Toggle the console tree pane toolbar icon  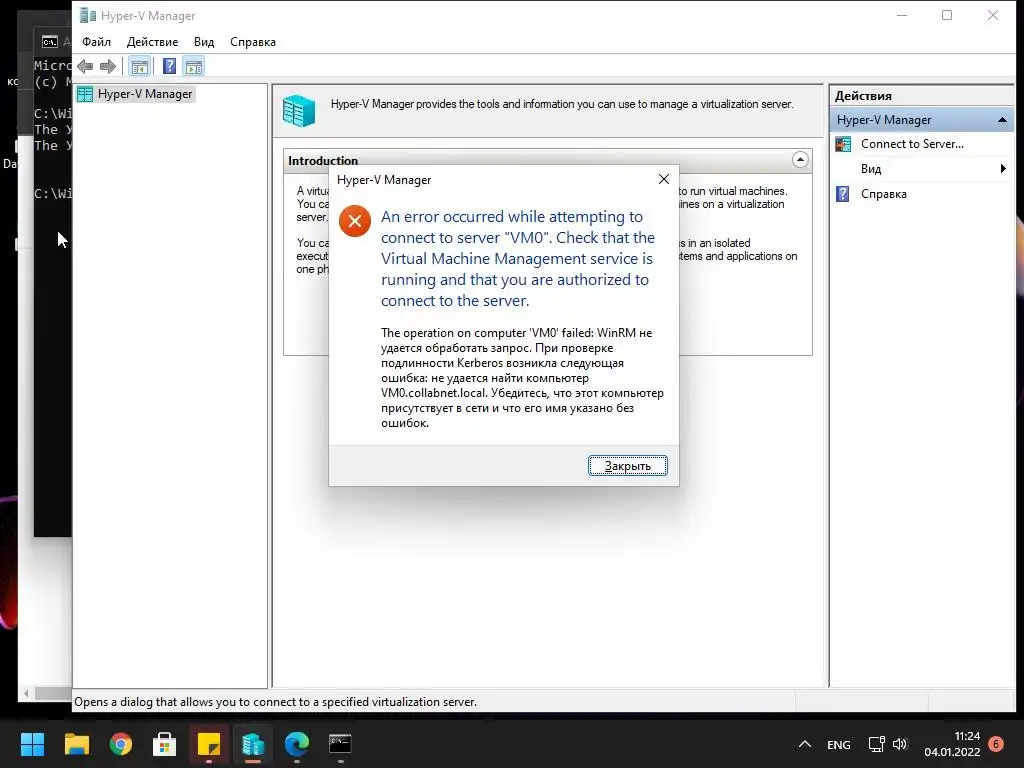pyautogui.click(x=139, y=66)
